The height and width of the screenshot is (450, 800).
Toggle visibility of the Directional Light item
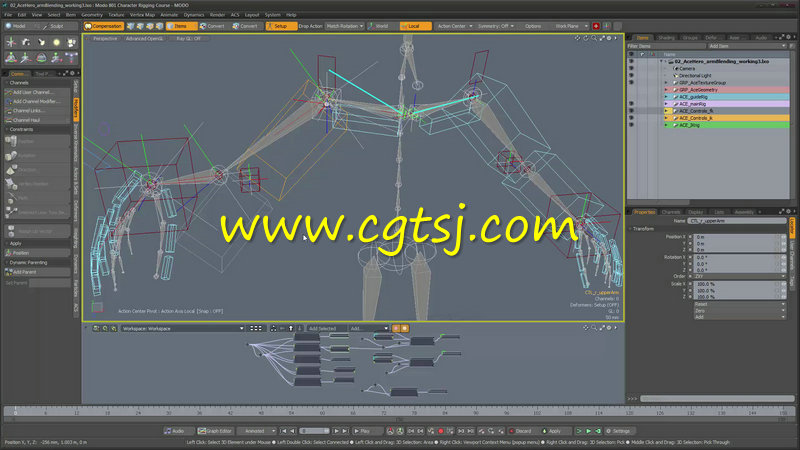coord(631,76)
